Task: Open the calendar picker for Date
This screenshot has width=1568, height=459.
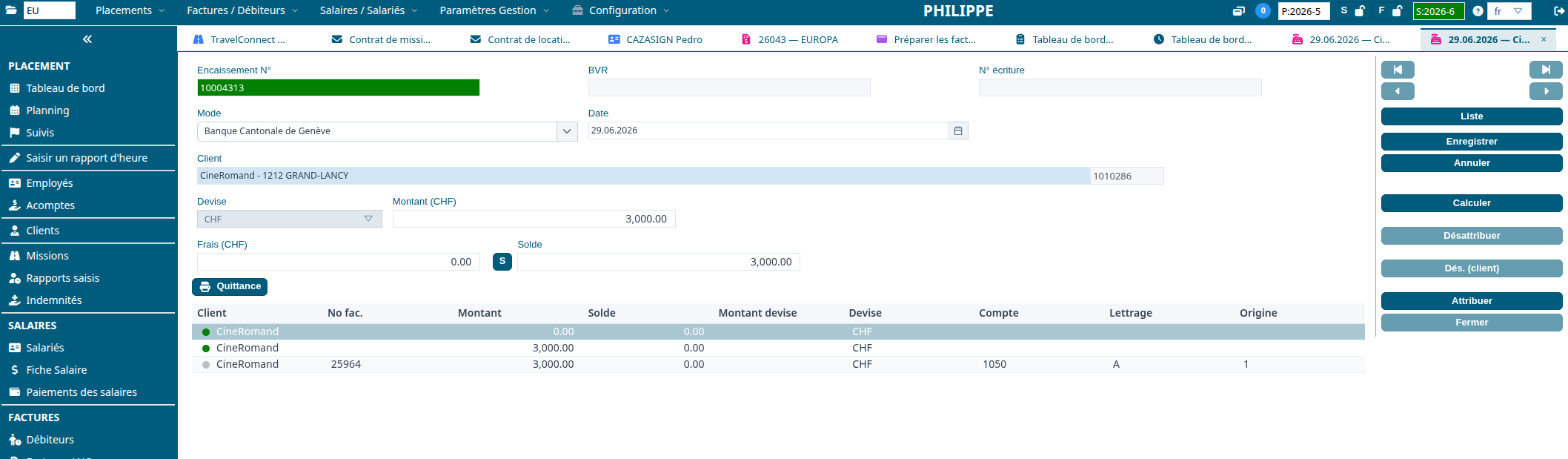Action: [958, 131]
